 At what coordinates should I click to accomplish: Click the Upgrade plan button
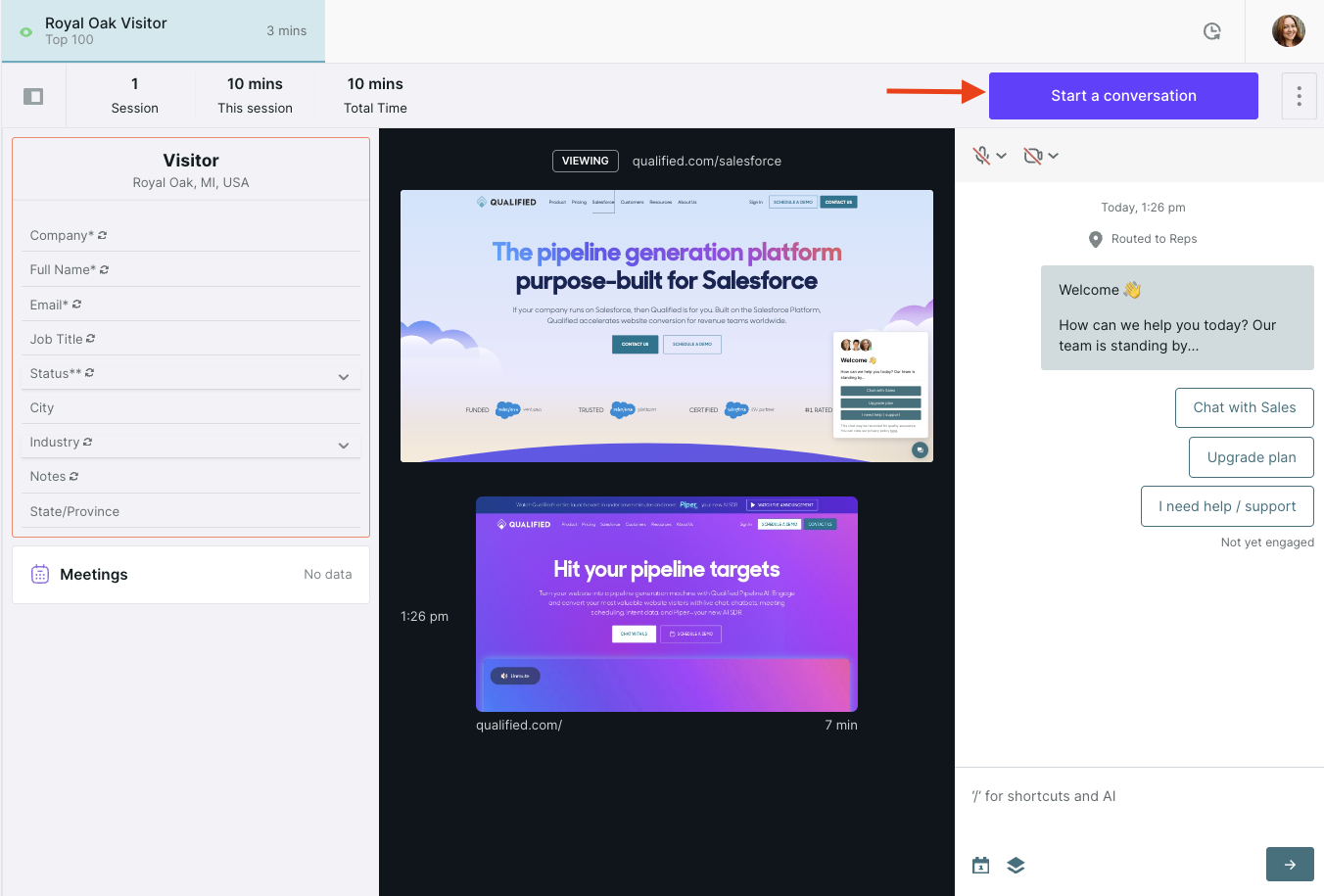point(1251,457)
